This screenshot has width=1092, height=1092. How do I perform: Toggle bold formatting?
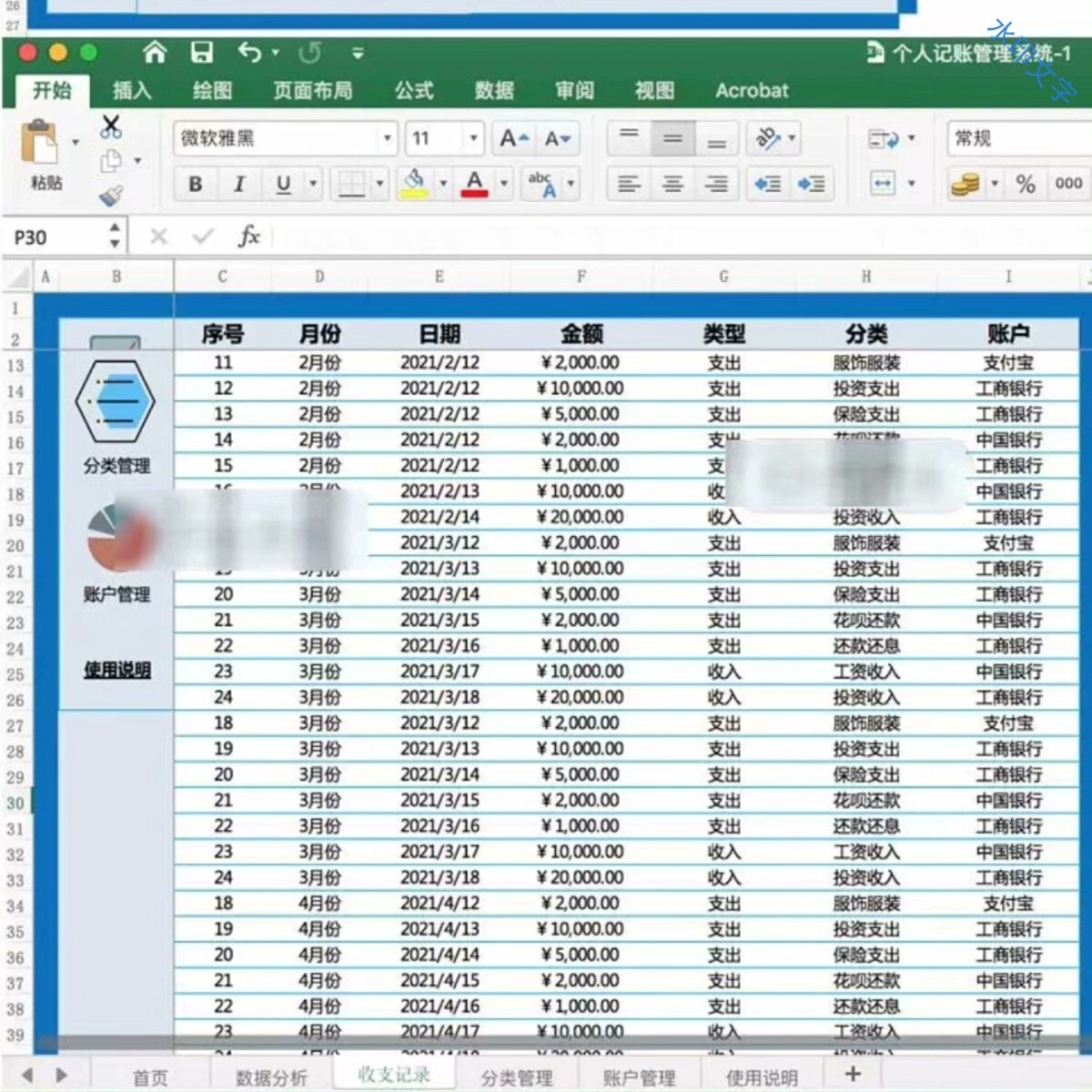coord(196,185)
